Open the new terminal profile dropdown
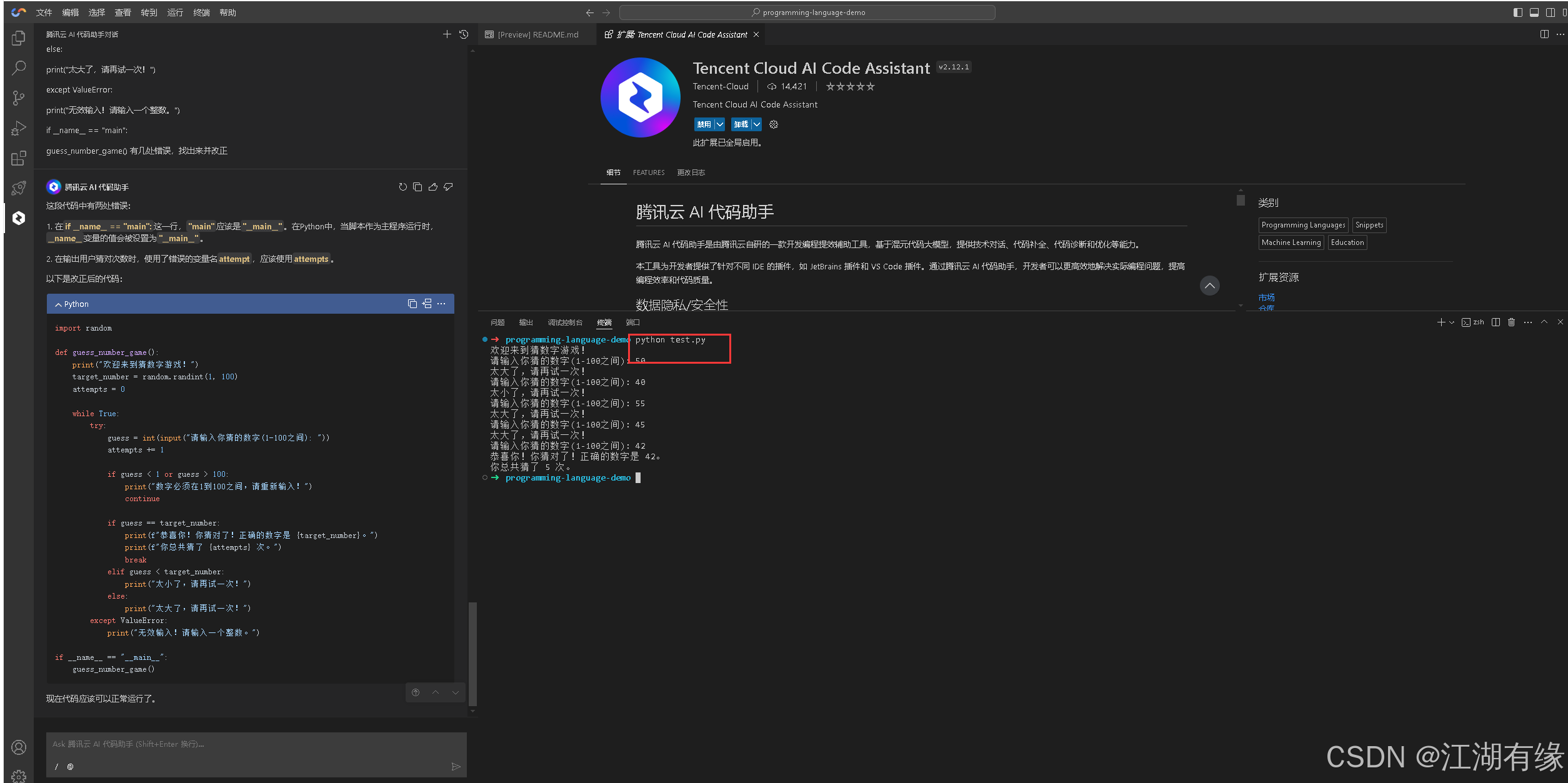 click(1452, 322)
